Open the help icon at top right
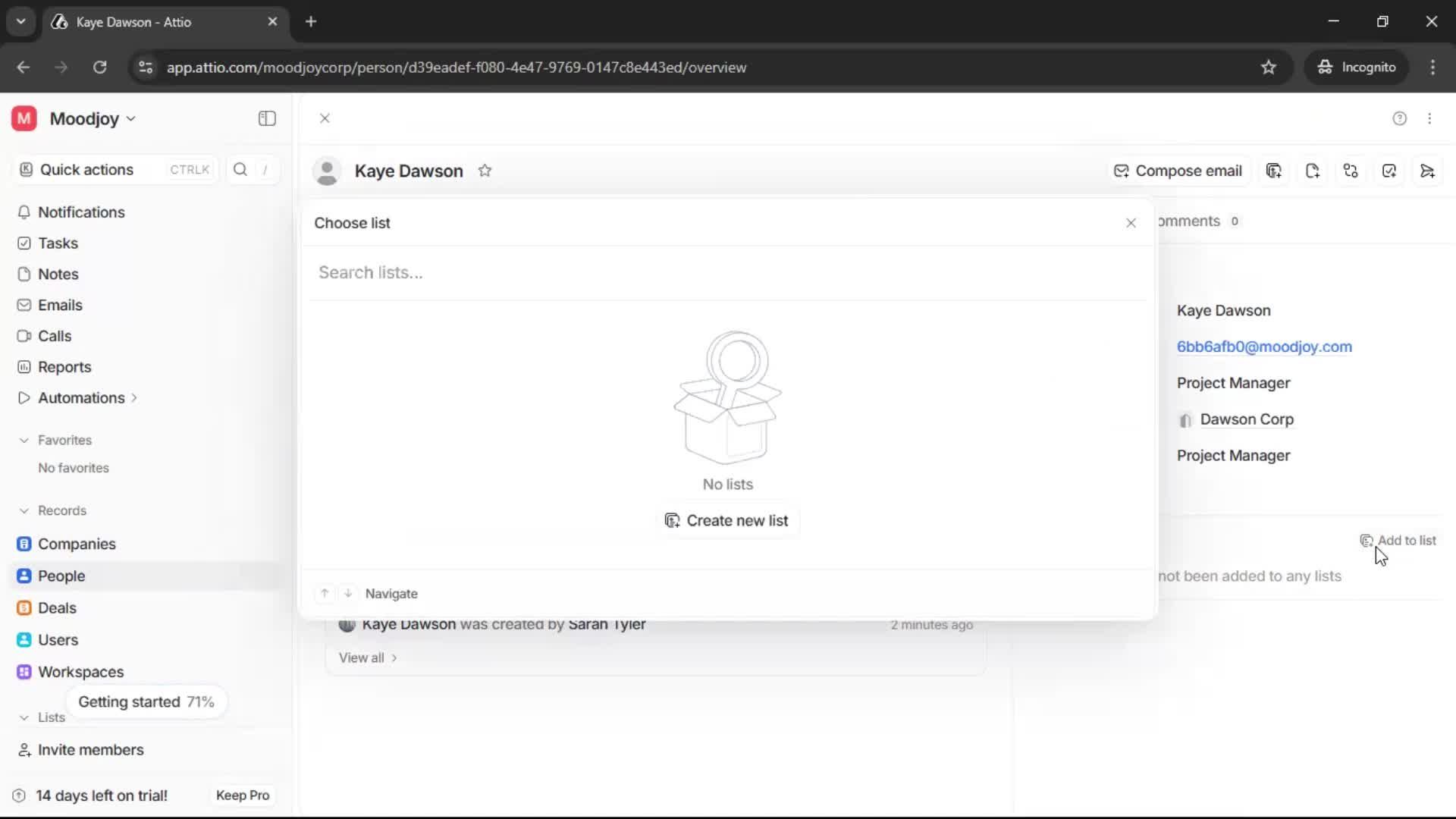 coord(1399,119)
